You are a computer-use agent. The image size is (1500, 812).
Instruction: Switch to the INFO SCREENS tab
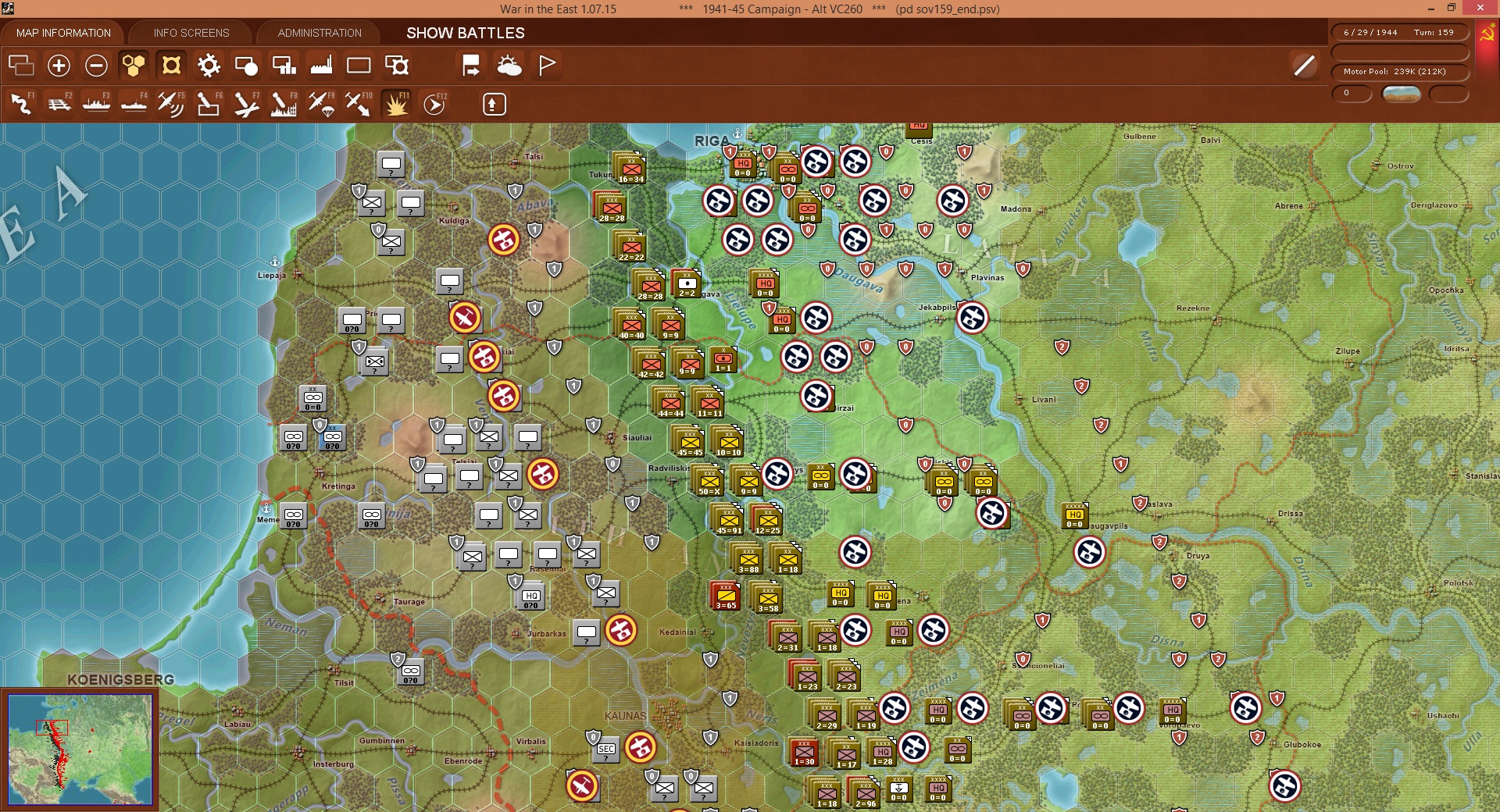click(191, 33)
